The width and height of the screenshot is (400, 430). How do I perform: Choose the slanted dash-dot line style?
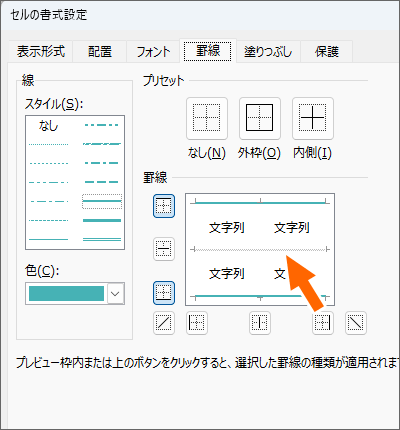[102, 144]
